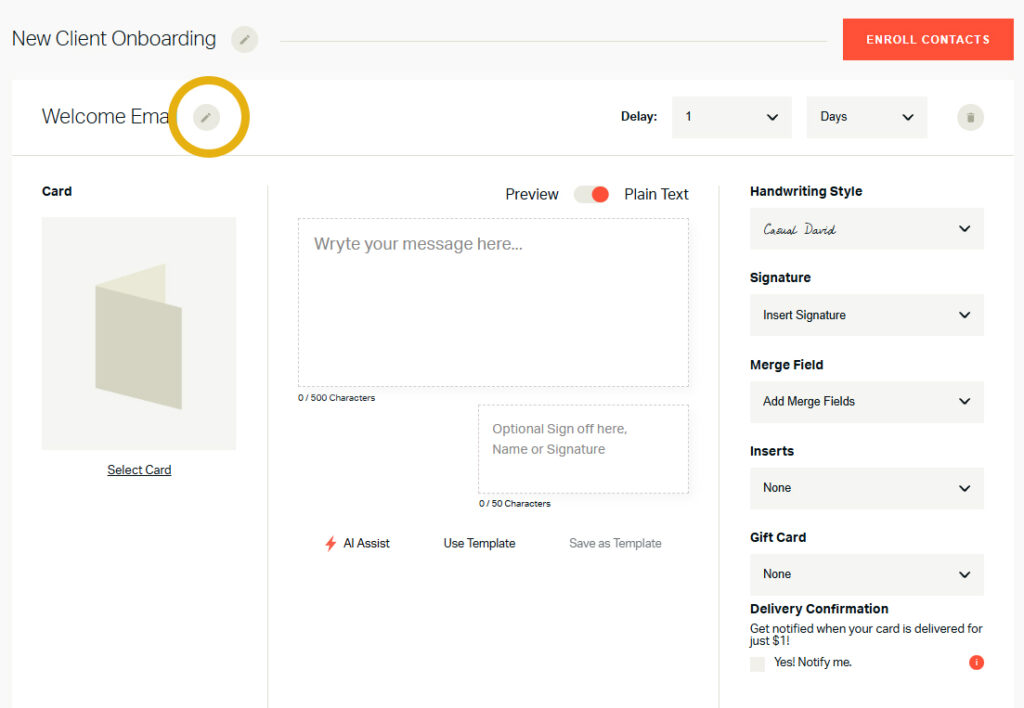Click the AI Assist lightning bolt icon

331,544
